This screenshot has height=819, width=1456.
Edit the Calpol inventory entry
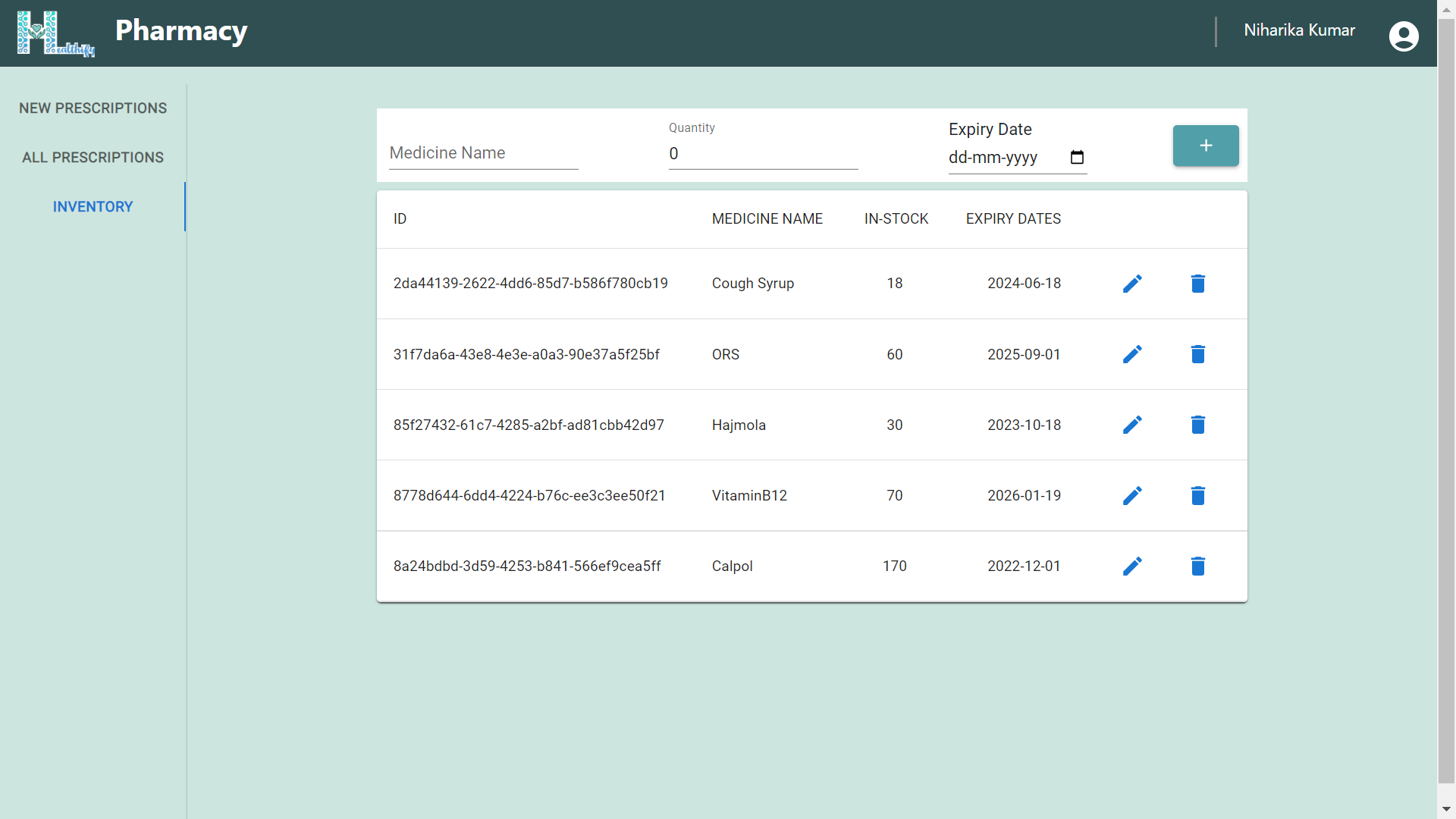[x=1132, y=566]
